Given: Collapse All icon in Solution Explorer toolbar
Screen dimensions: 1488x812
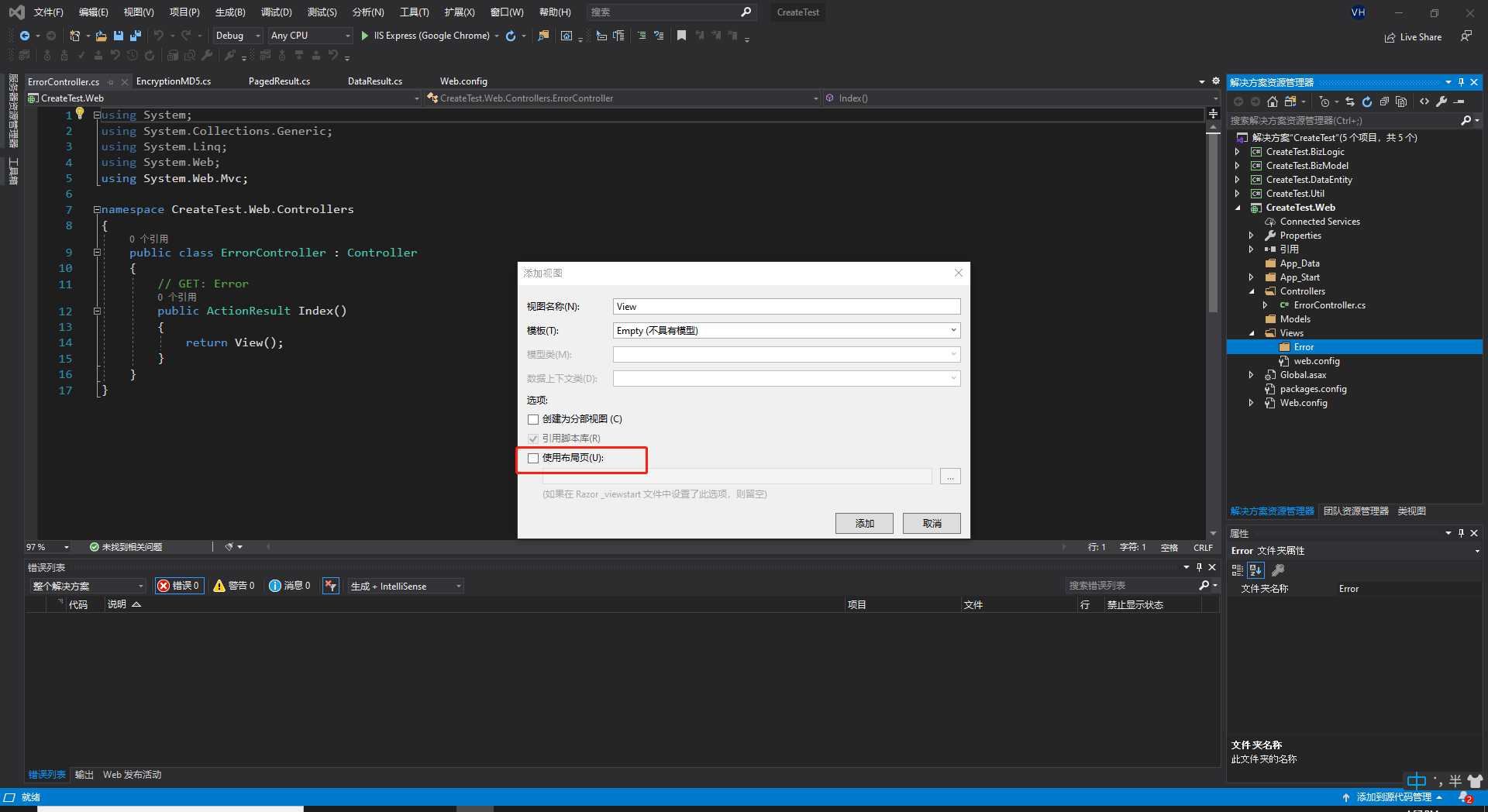Looking at the screenshot, I should (x=1384, y=101).
